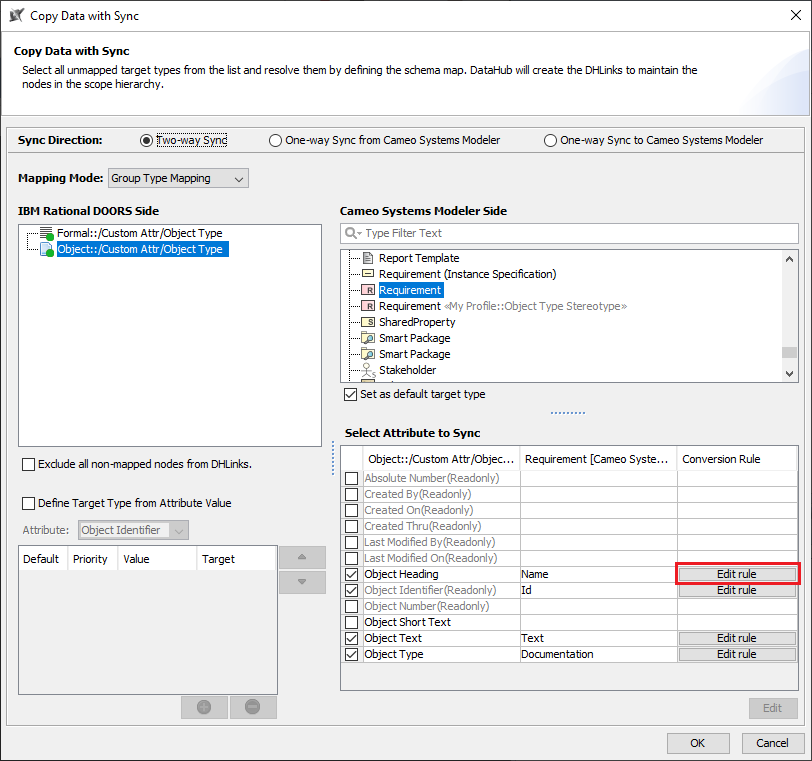Enable Exclude all non-mapped nodes from DHLinks
This screenshot has height=761, width=812.
point(29,464)
